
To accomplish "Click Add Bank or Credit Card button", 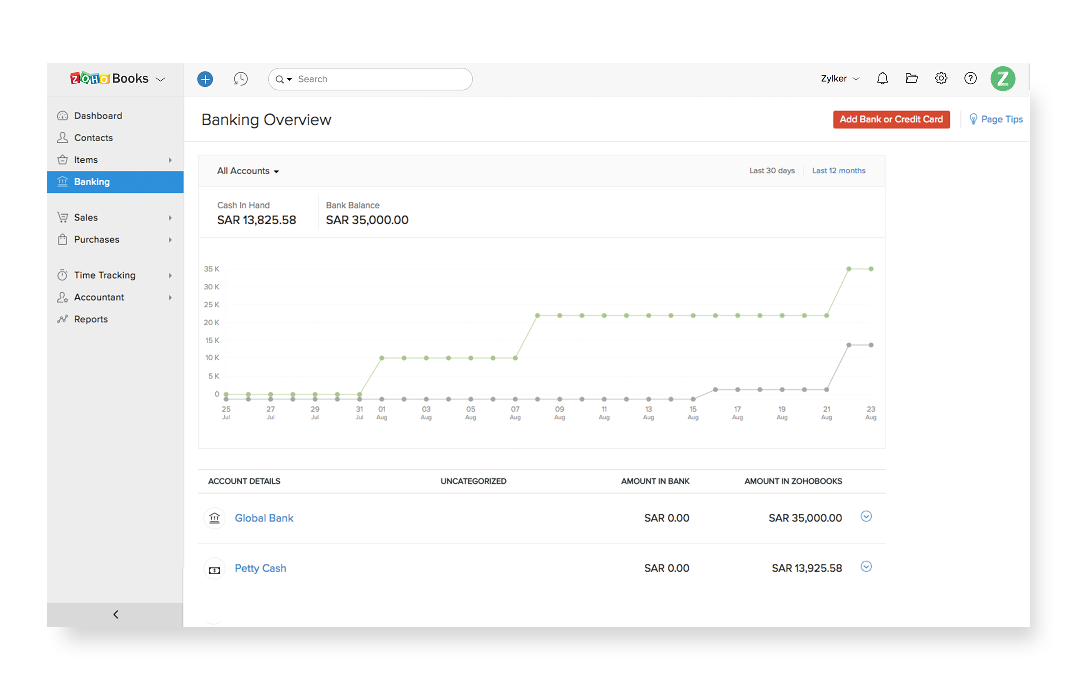I will (890, 119).
